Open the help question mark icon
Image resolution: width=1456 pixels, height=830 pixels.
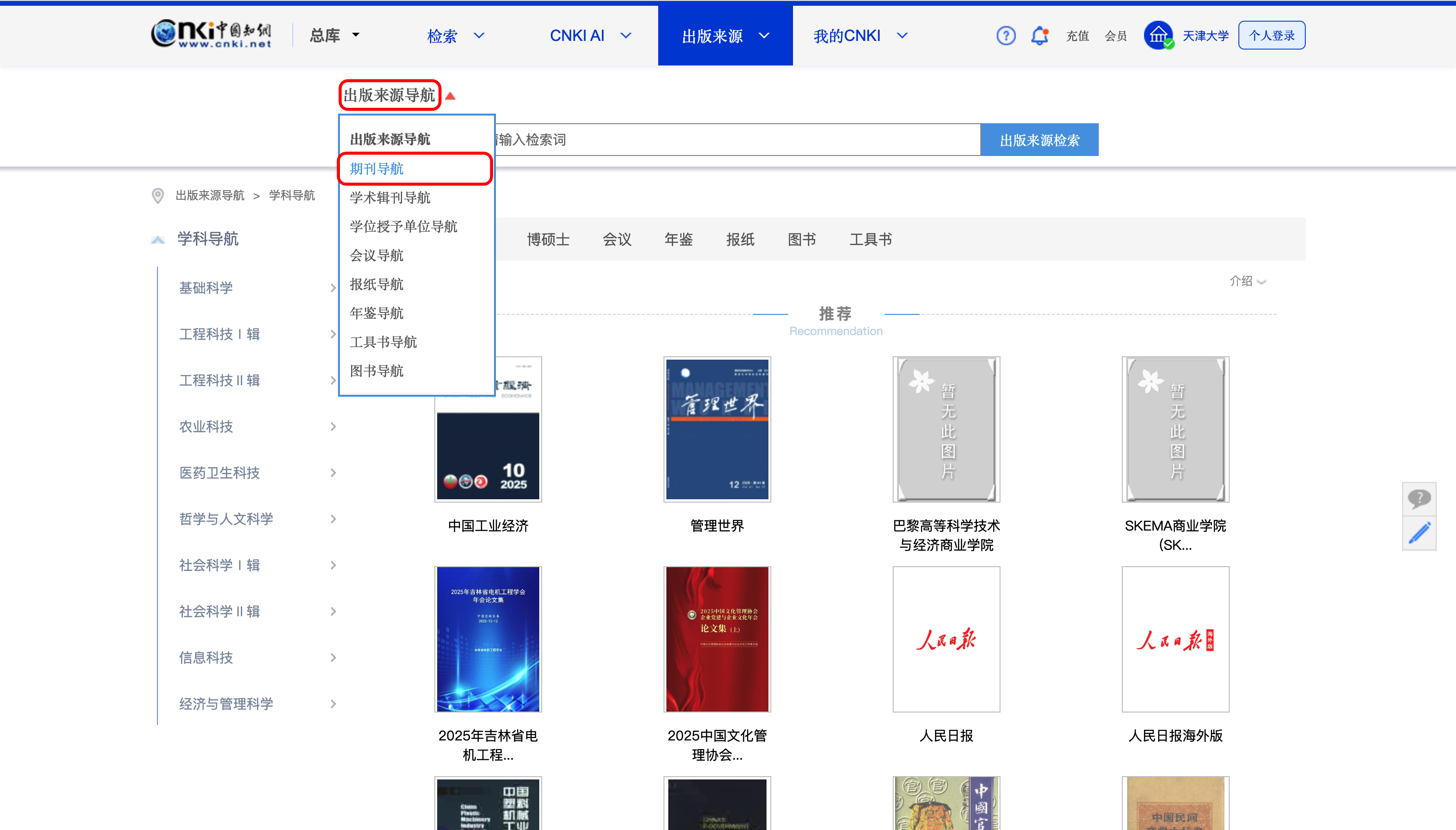(x=1006, y=35)
